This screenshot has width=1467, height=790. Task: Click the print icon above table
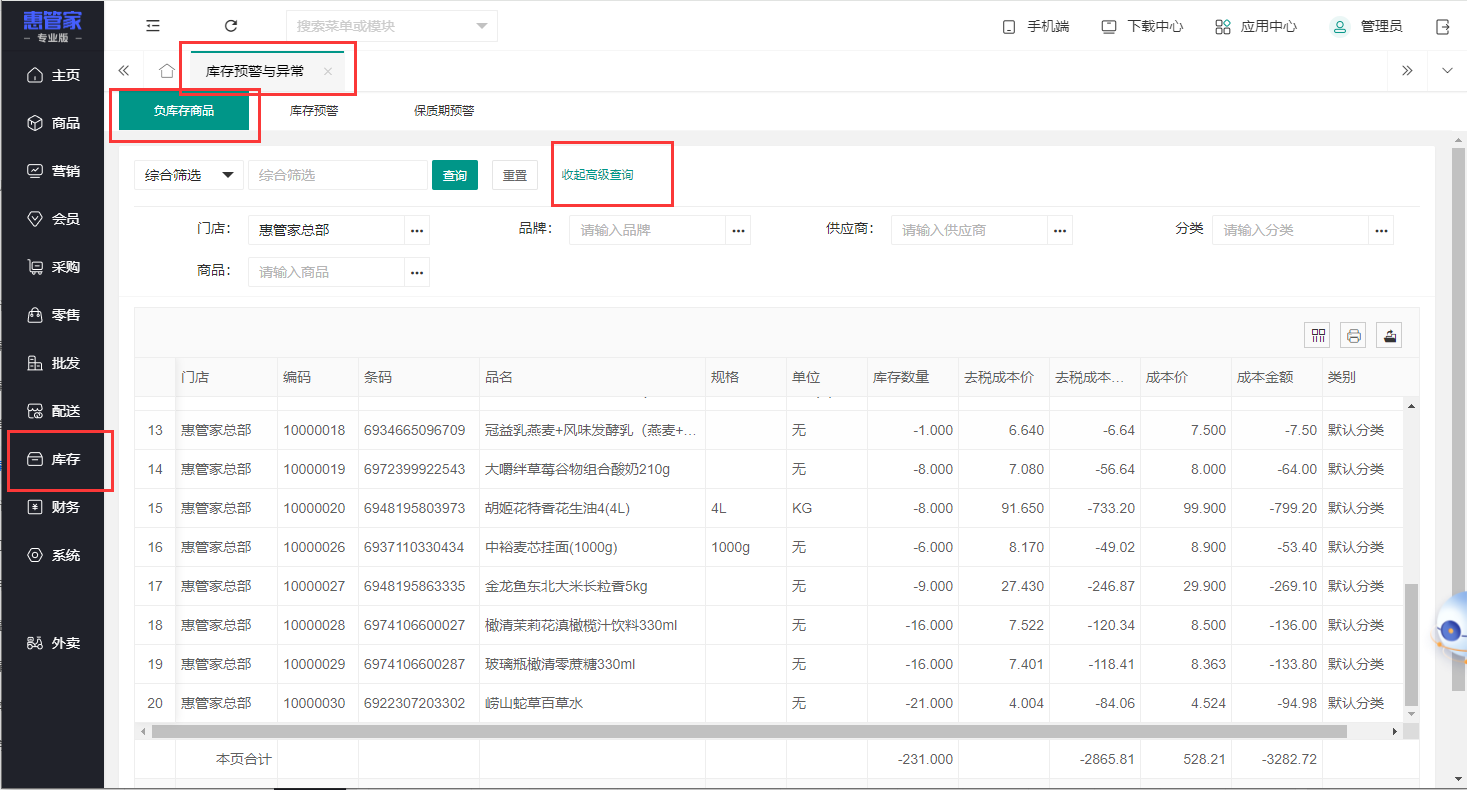click(1354, 335)
